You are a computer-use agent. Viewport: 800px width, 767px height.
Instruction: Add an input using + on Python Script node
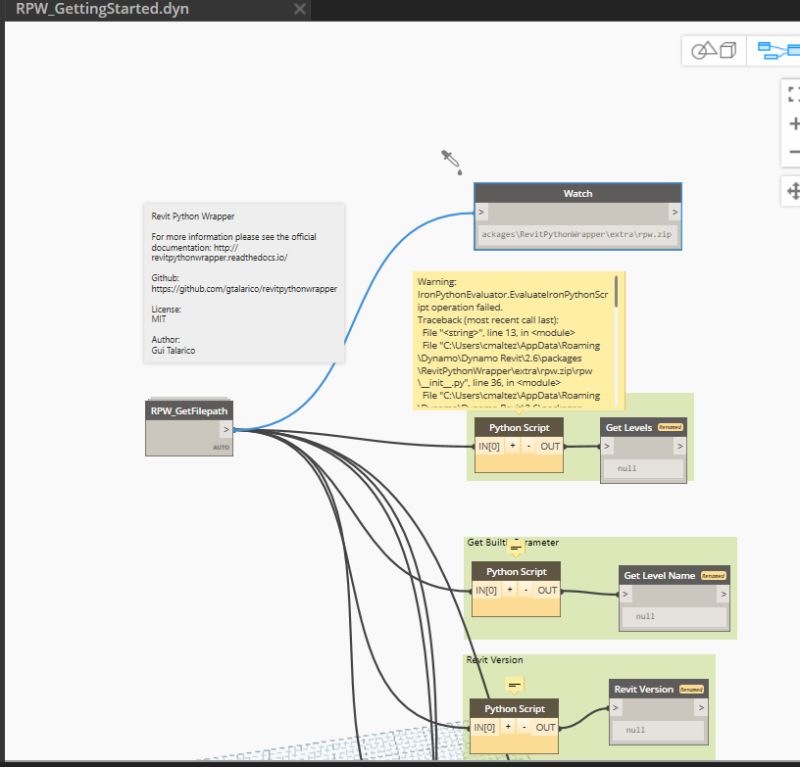point(510,446)
